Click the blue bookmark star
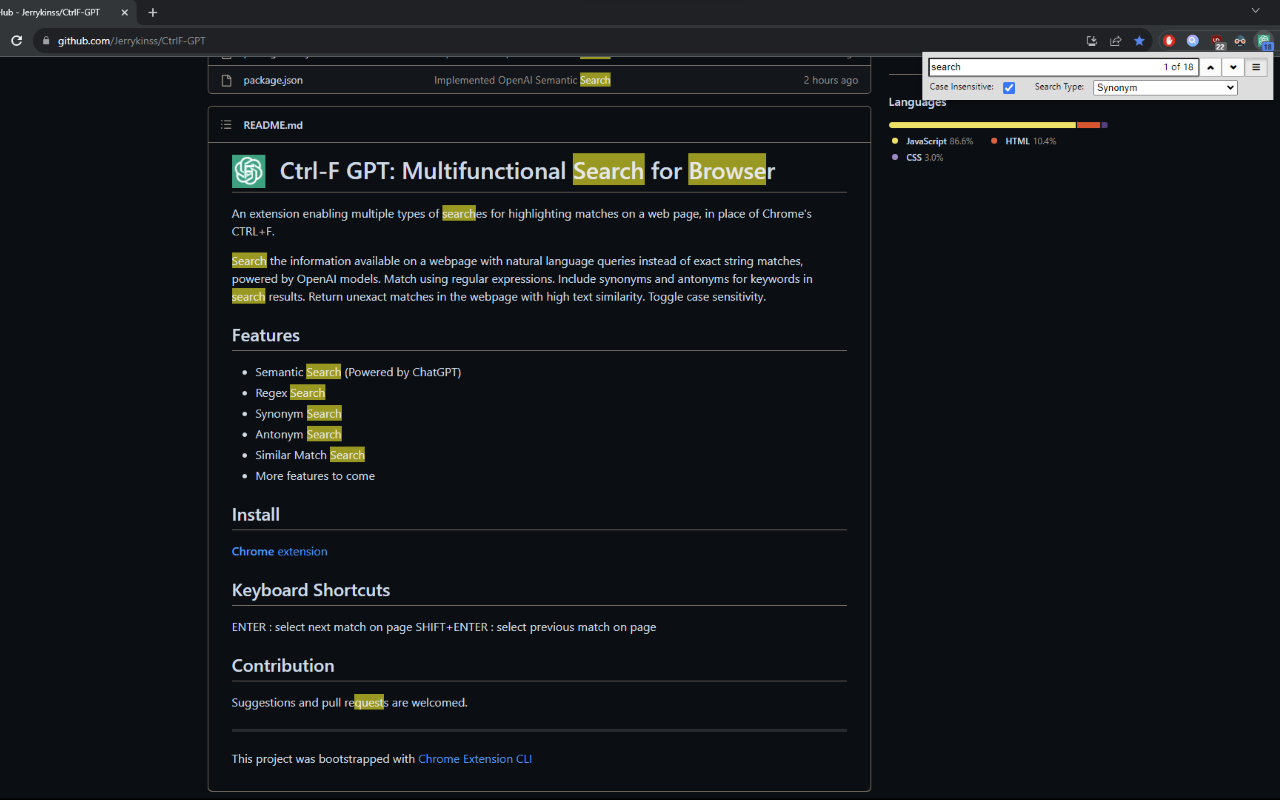This screenshot has height=800, width=1280. click(x=1140, y=41)
